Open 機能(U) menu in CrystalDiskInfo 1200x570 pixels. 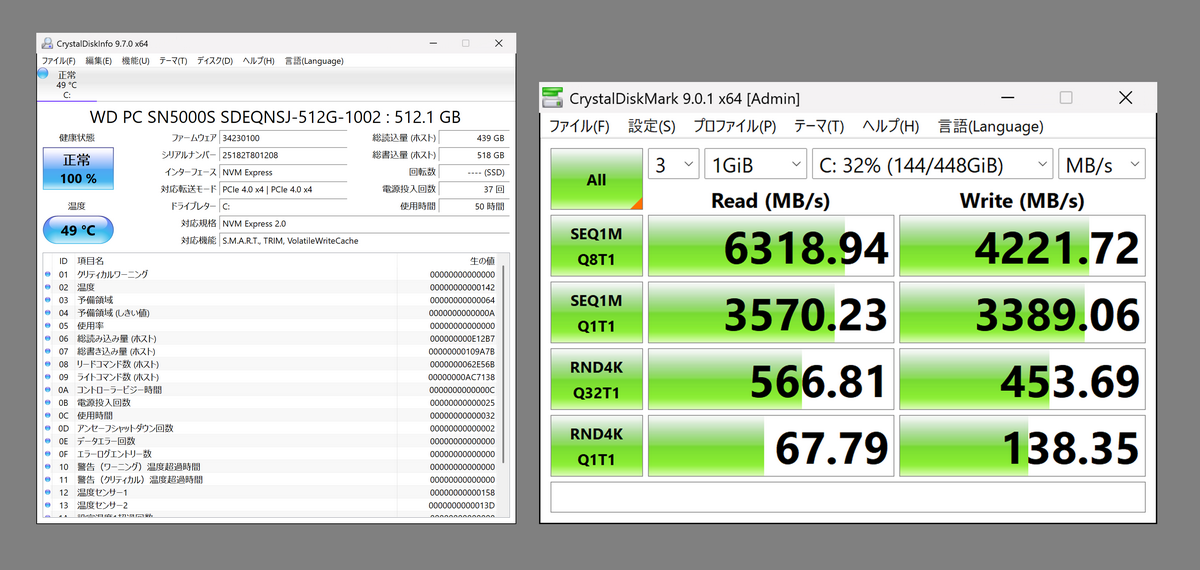135,61
